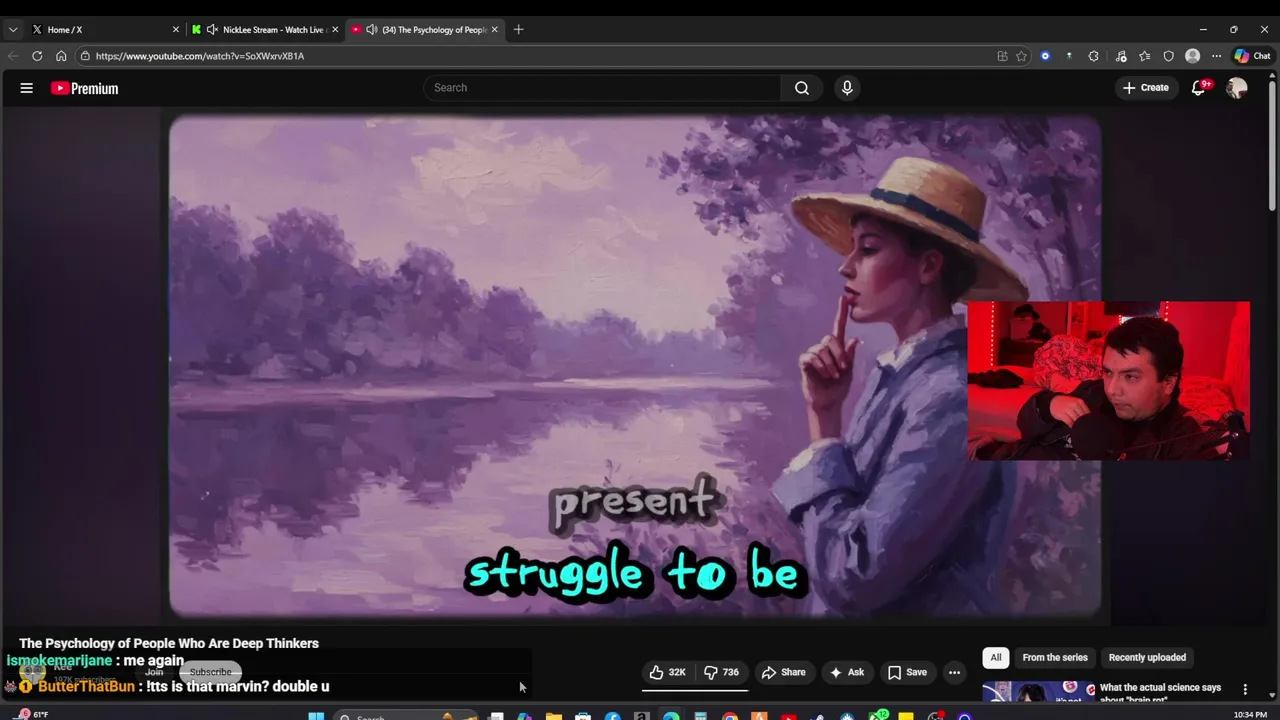Open the brain rot science video title
This screenshot has height=720, width=1280.
tap(1160, 693)
